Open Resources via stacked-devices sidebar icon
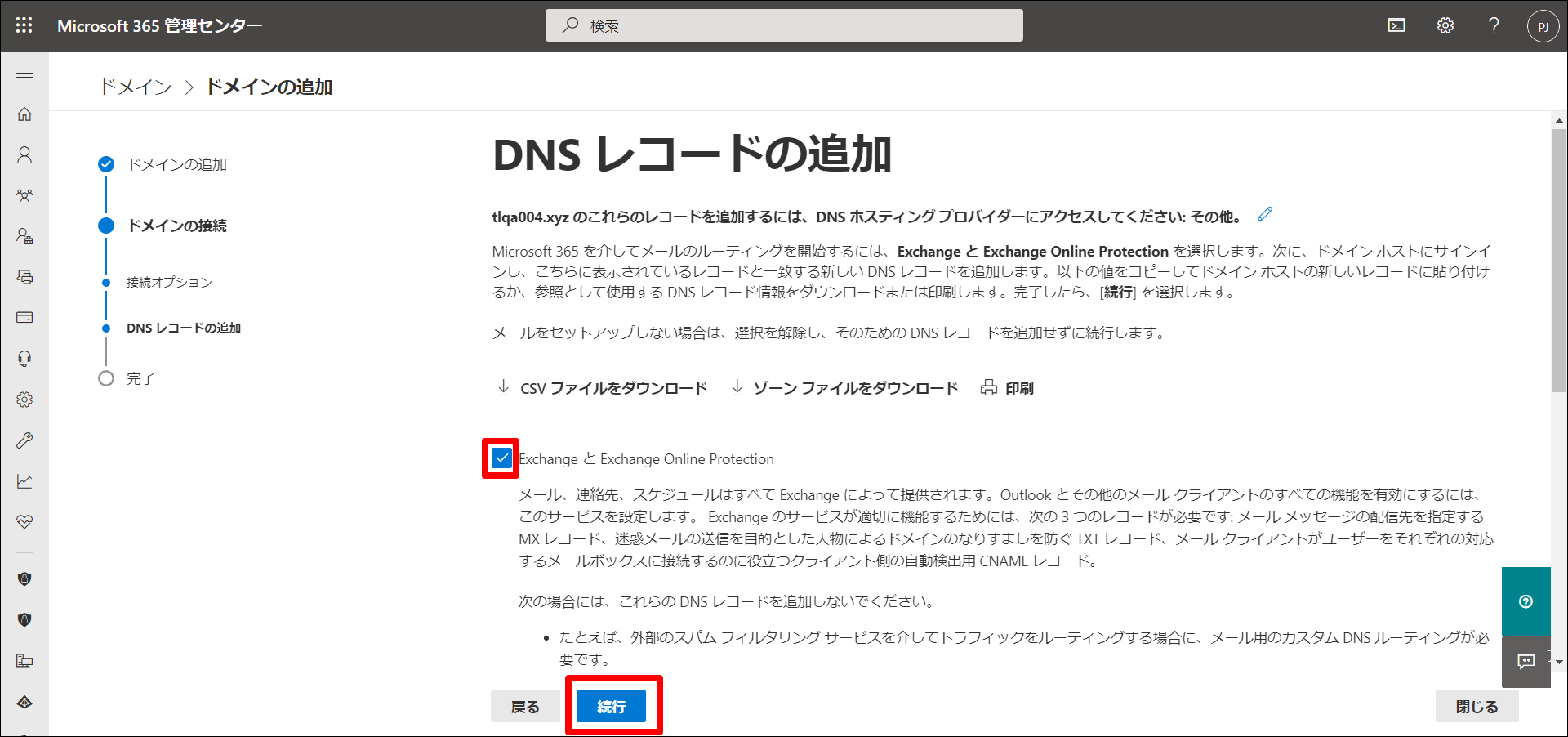Image resolution: width=1568 pixels, height=737 pixels. (x=24, y=277)
